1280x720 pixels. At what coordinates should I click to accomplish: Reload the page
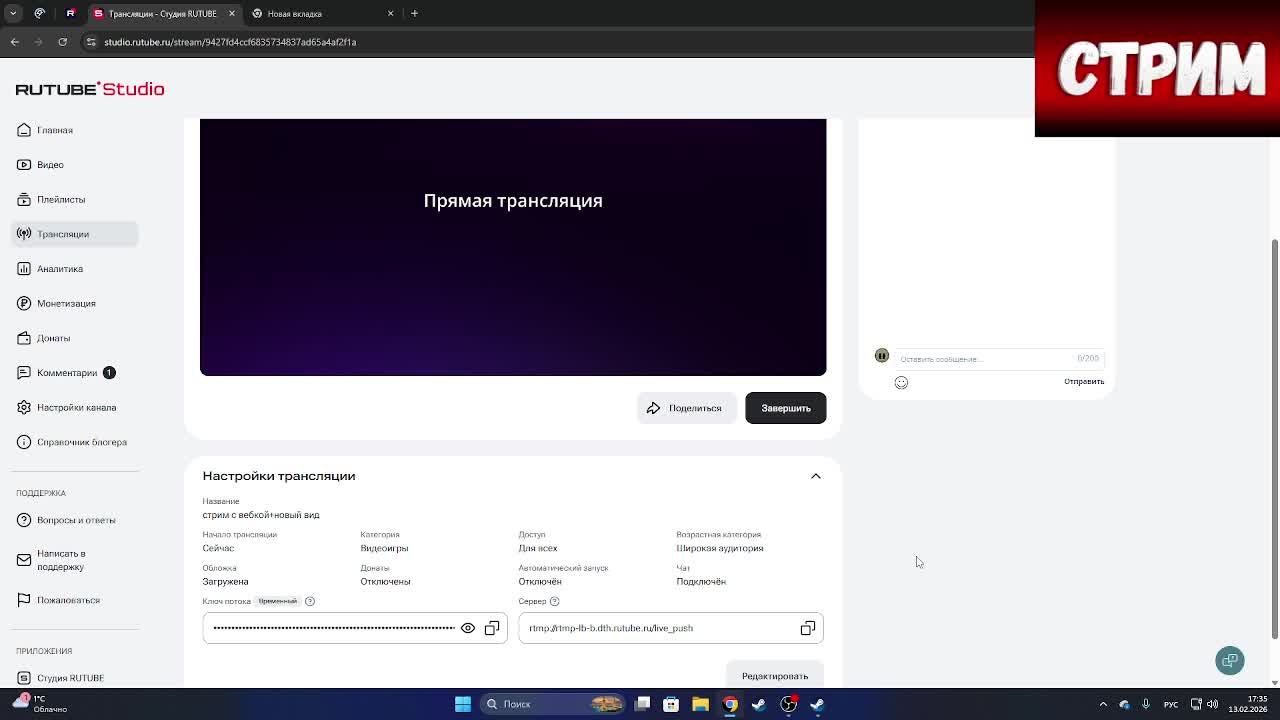pyautogui.click(x=63, y=42)
